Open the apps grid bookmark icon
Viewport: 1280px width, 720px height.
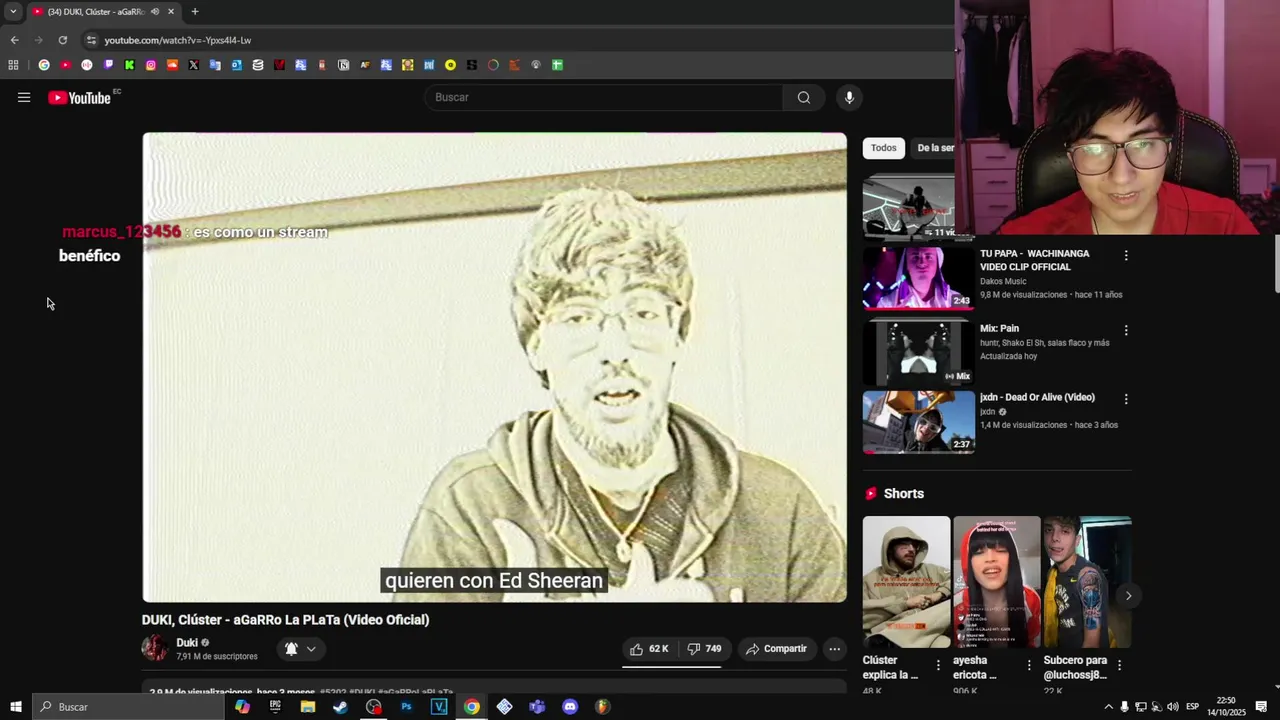click(13, 65)
